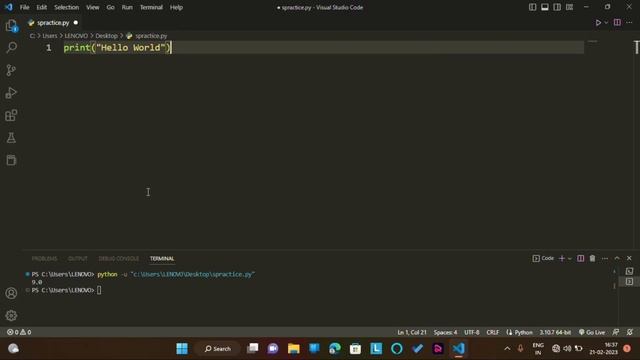The height and width of the screenshot is (360, 640).
Task: Open File Explorer from taskbar
Action: [293, 349]
